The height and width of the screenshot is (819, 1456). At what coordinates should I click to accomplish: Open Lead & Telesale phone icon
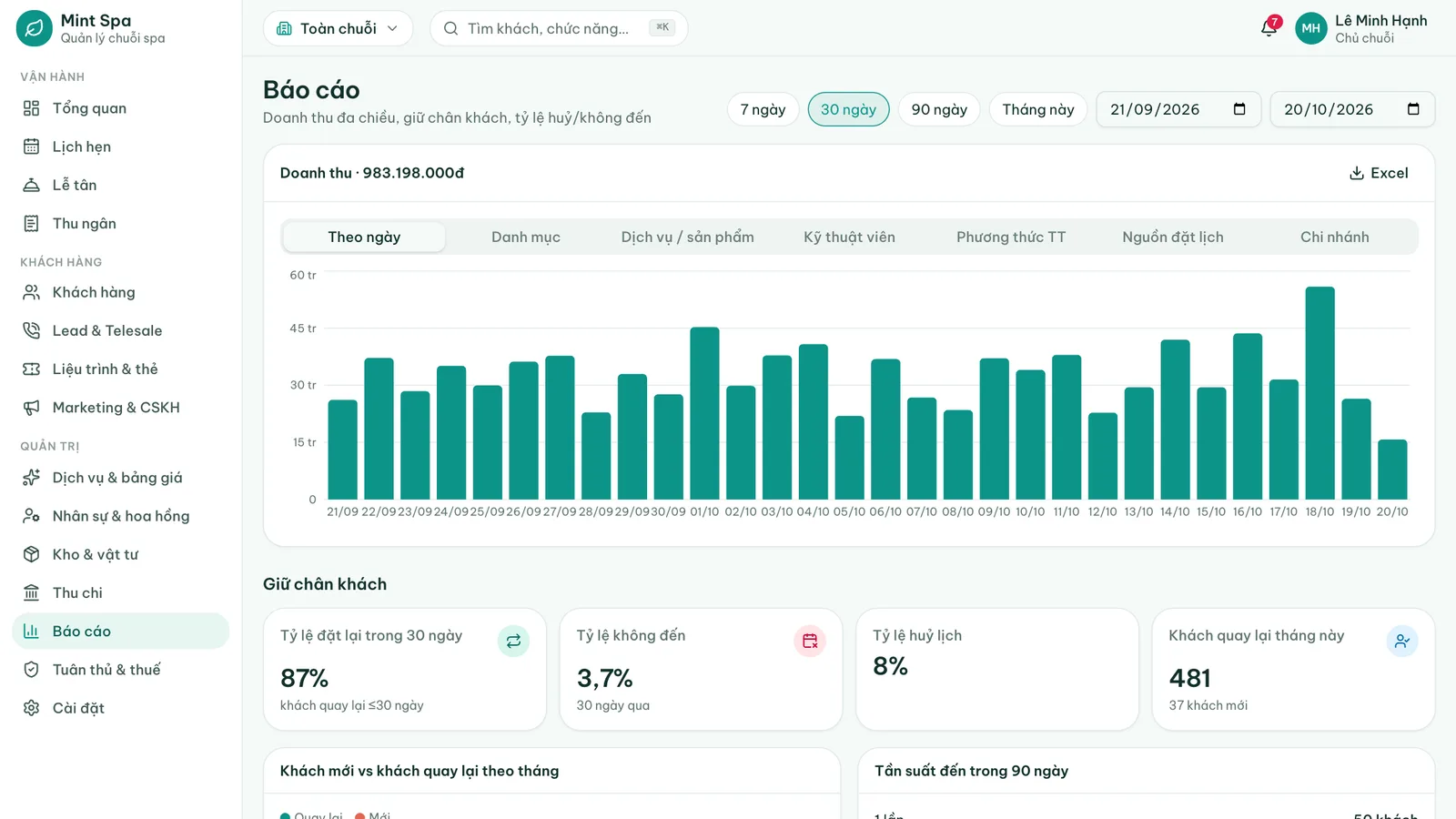click(x=31, y=330)
